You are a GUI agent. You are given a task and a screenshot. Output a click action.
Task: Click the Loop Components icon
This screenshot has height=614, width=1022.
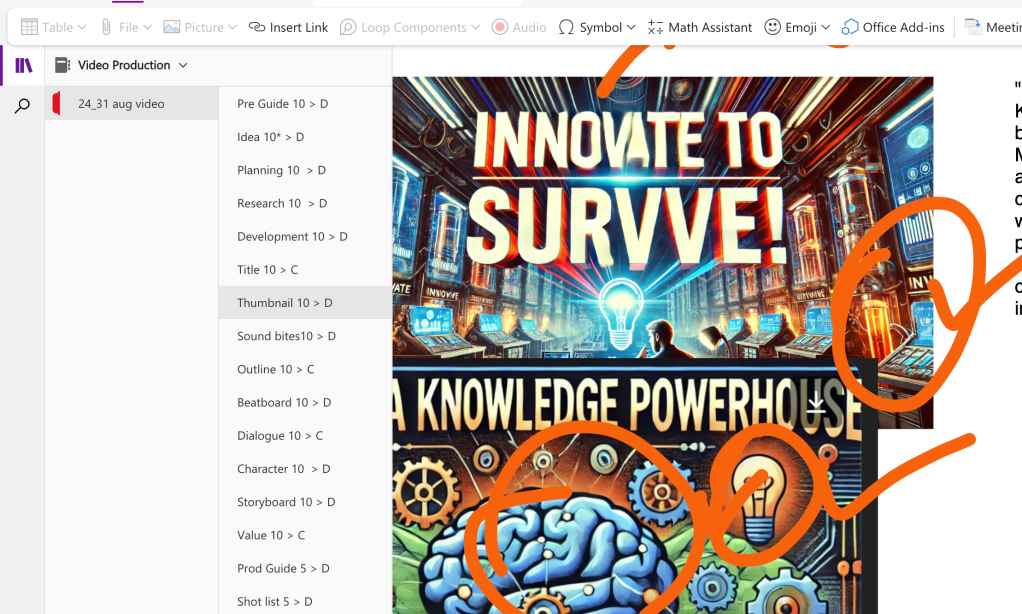[x=348, y=27]
